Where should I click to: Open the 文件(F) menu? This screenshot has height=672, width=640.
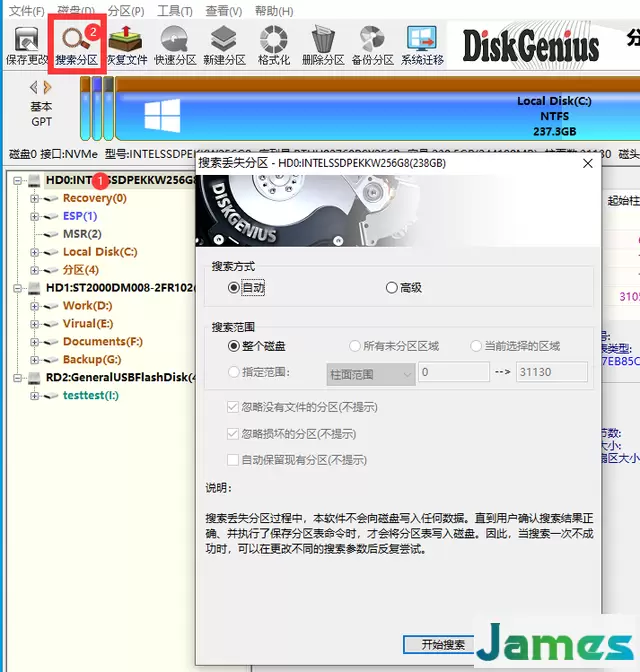27,11
